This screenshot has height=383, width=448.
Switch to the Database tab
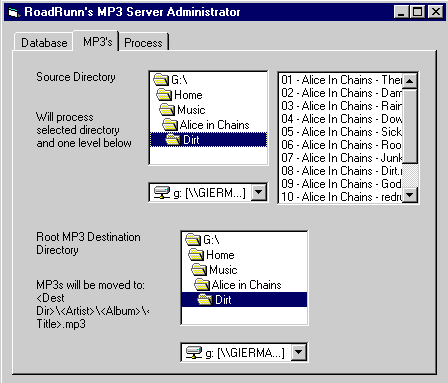click(44, 42)
